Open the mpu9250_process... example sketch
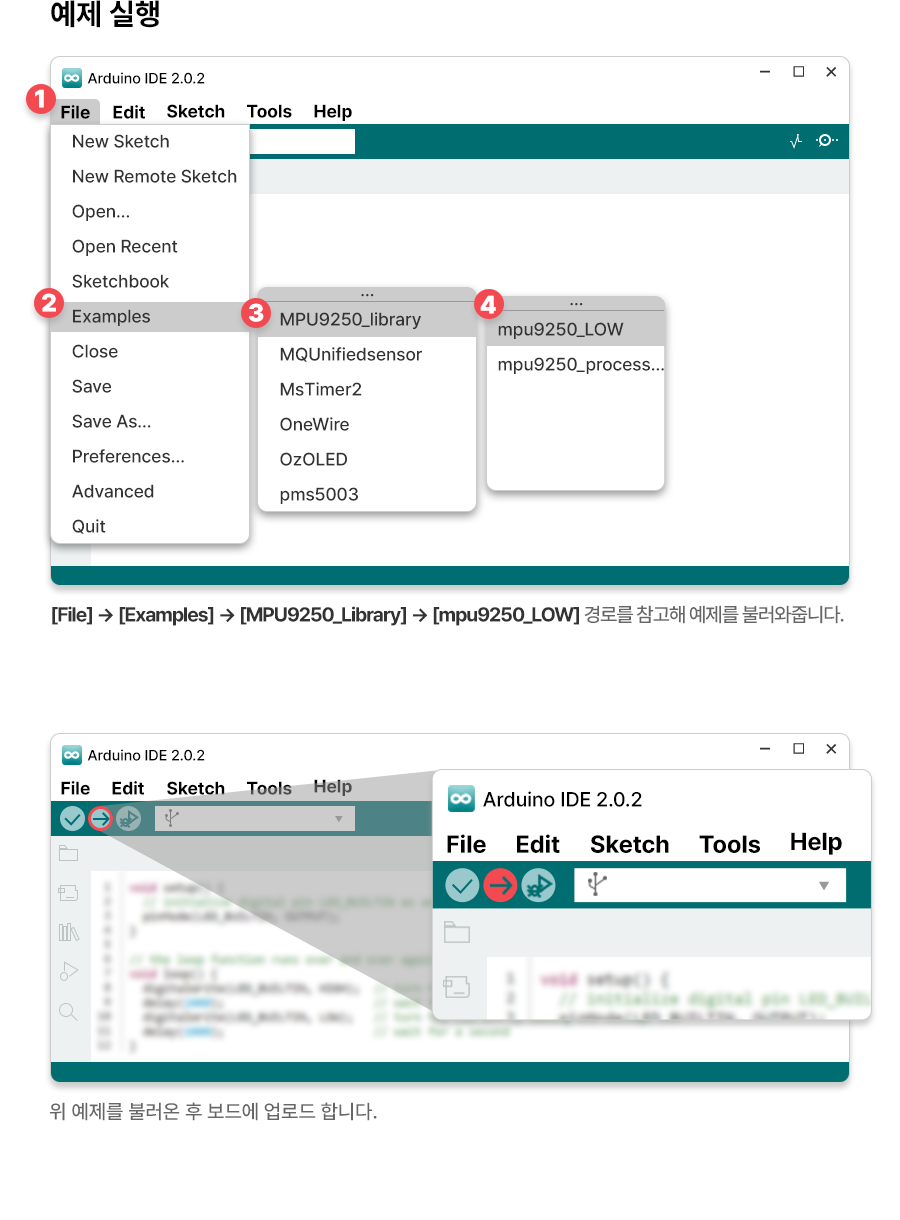Image resolution: width=900 pixels, height=1220 pixels. [580, 365]
